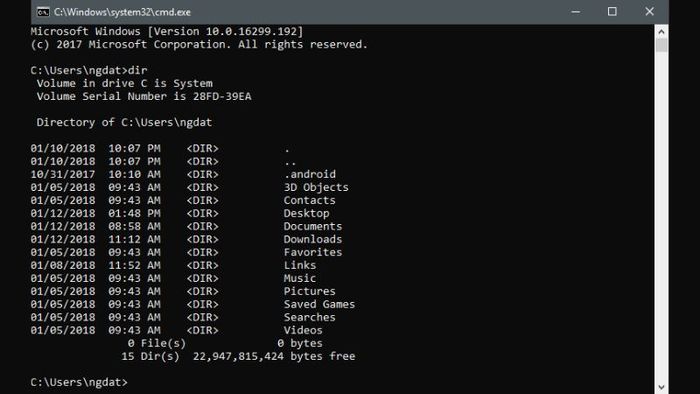Click the command prompt at C:\Users\ngdat>
Image resolution: width=700 pixels, height=394 pixels.
(x=79, y=382)
